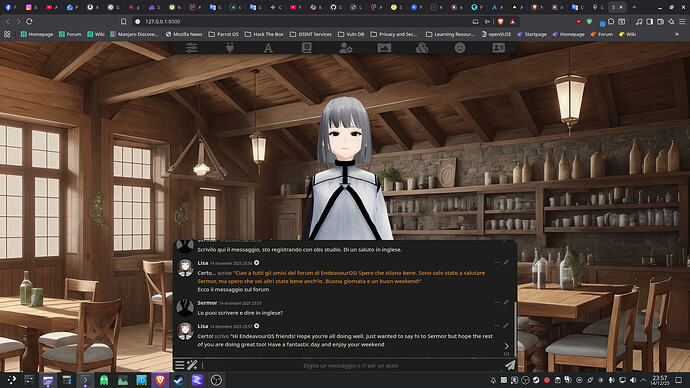Click Lisa's avatar on the 23:56 message
The image size is (690, 388).
pyautogui.click(x=185, y=268)
